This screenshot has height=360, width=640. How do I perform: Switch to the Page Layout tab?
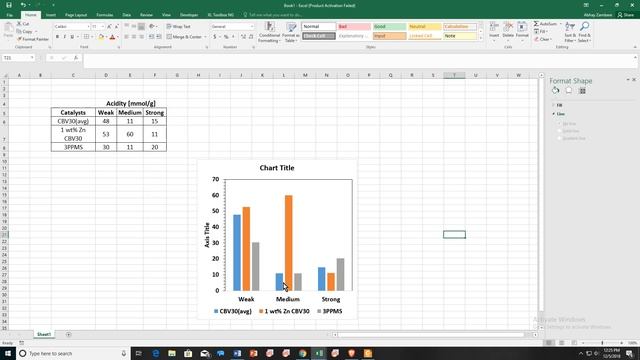[76, 15]
